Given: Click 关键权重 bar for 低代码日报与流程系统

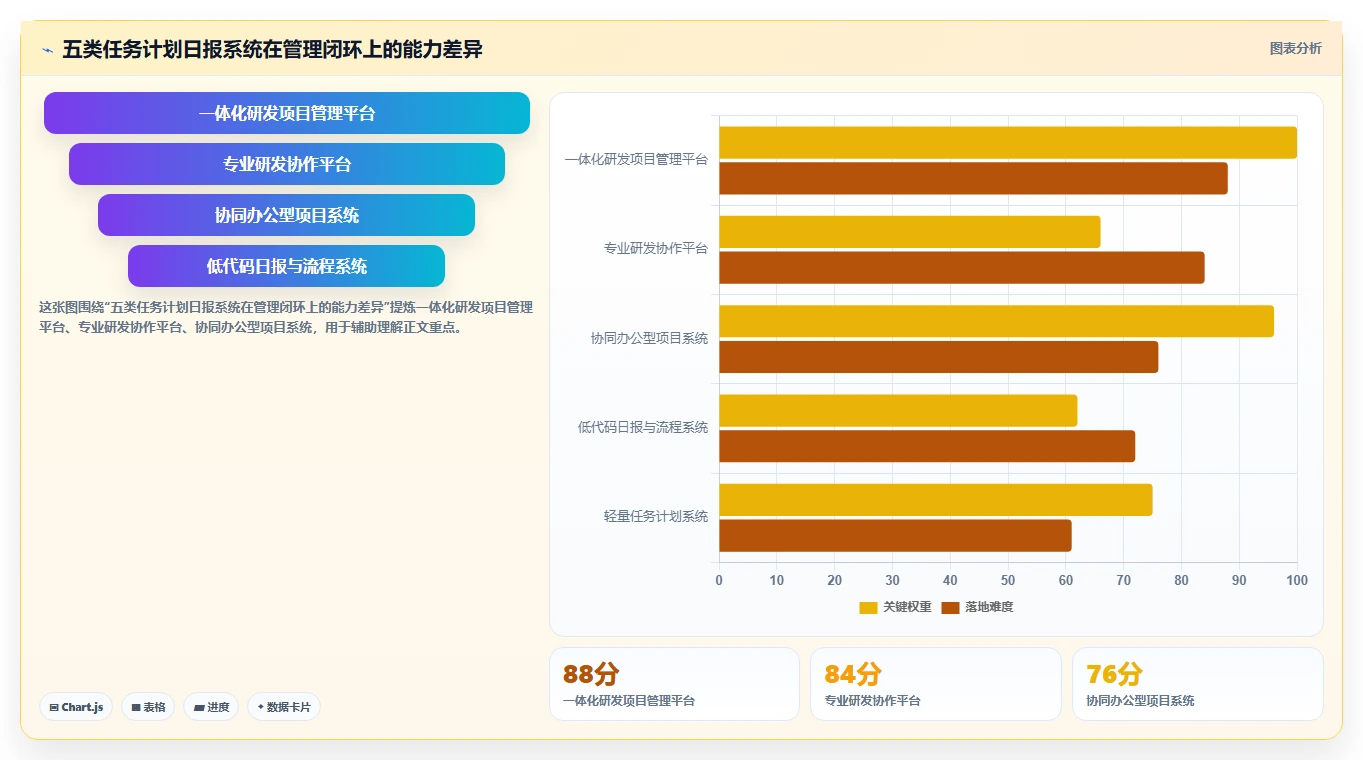Looking at the screenshot, I should click(x=898, y=410).
